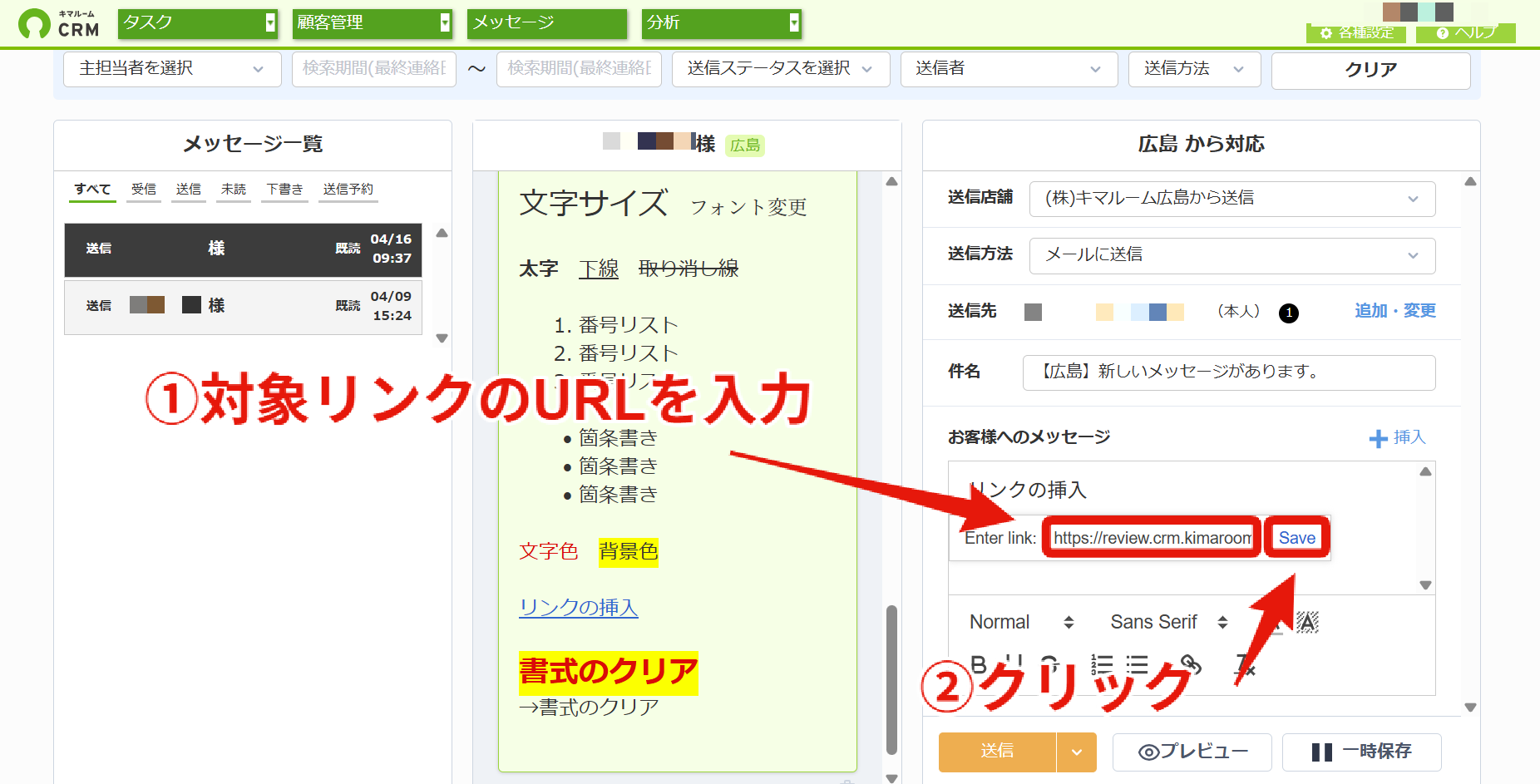Open the Sans Serif font dropdown

[x=1168, y=622]
